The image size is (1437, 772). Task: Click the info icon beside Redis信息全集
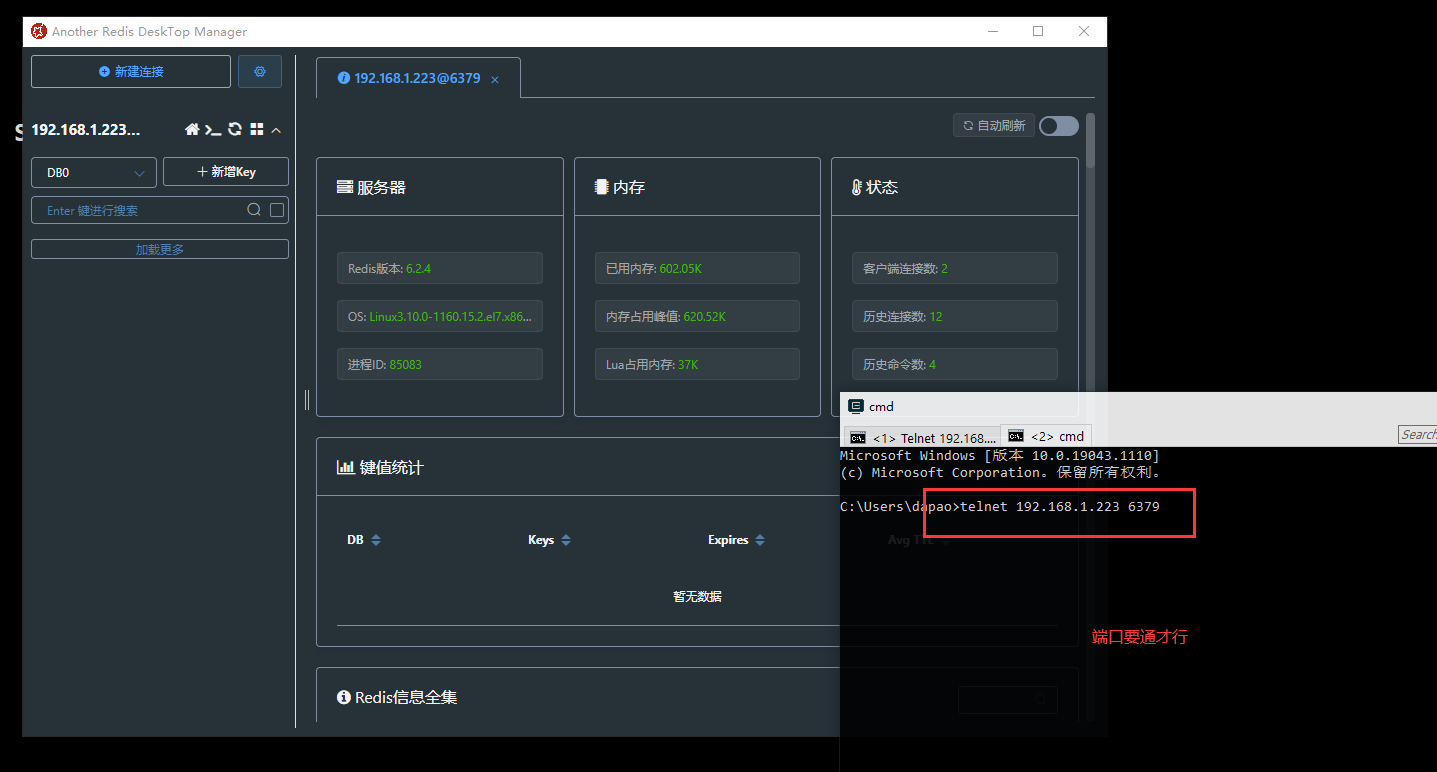(344, 697)
